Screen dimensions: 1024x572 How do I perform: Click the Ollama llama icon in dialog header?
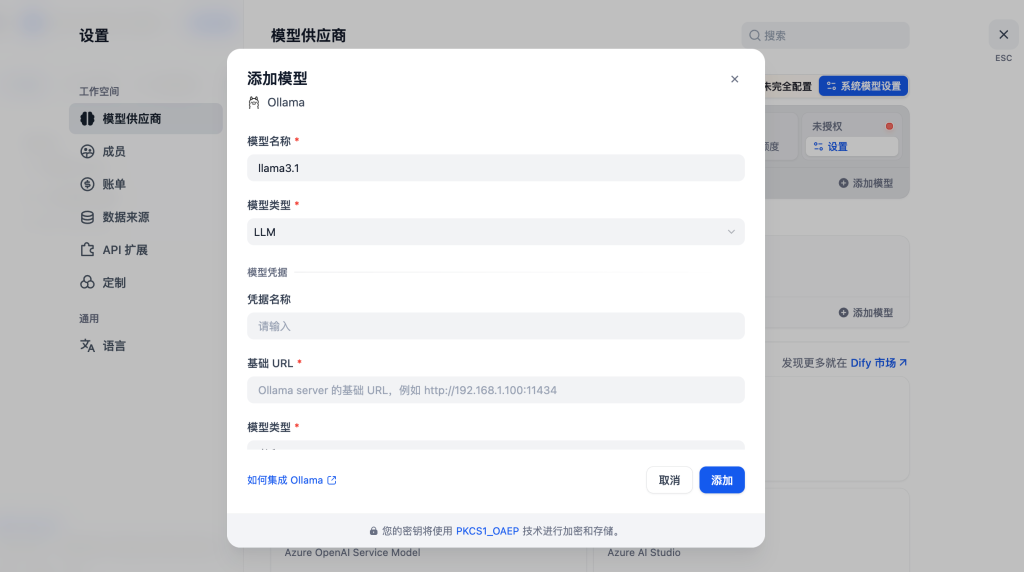tap(254, 102)
